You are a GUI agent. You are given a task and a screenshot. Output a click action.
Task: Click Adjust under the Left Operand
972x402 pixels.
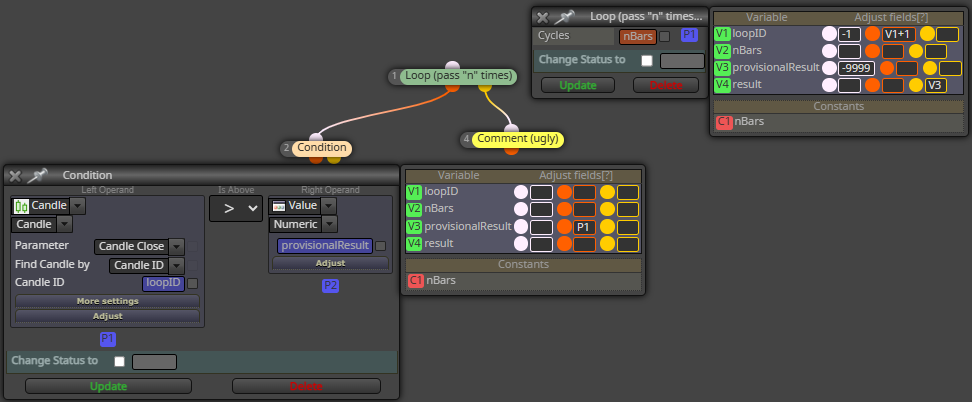click(108, 316)
